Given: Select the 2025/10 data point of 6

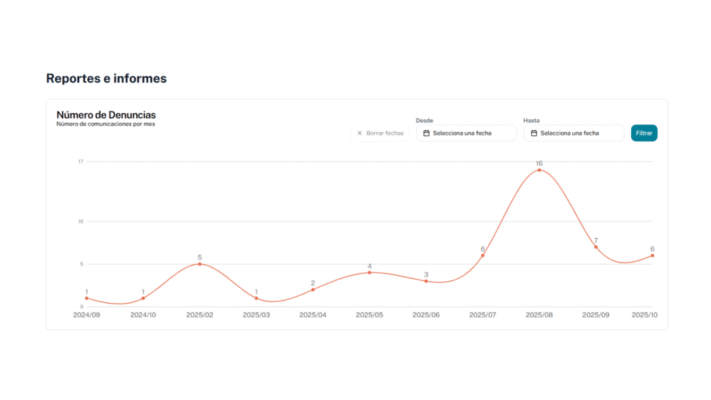Looking at the screenshot, I should [x=652, y=255].
